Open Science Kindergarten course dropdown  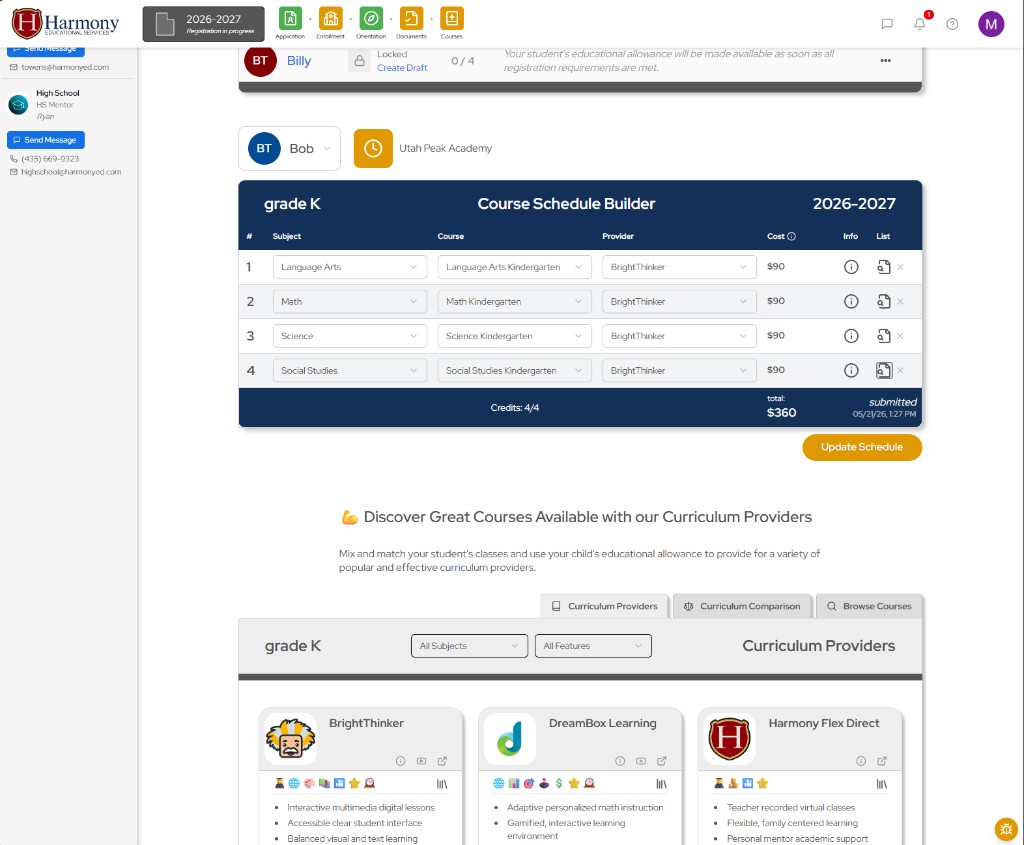tap(514, 336)
